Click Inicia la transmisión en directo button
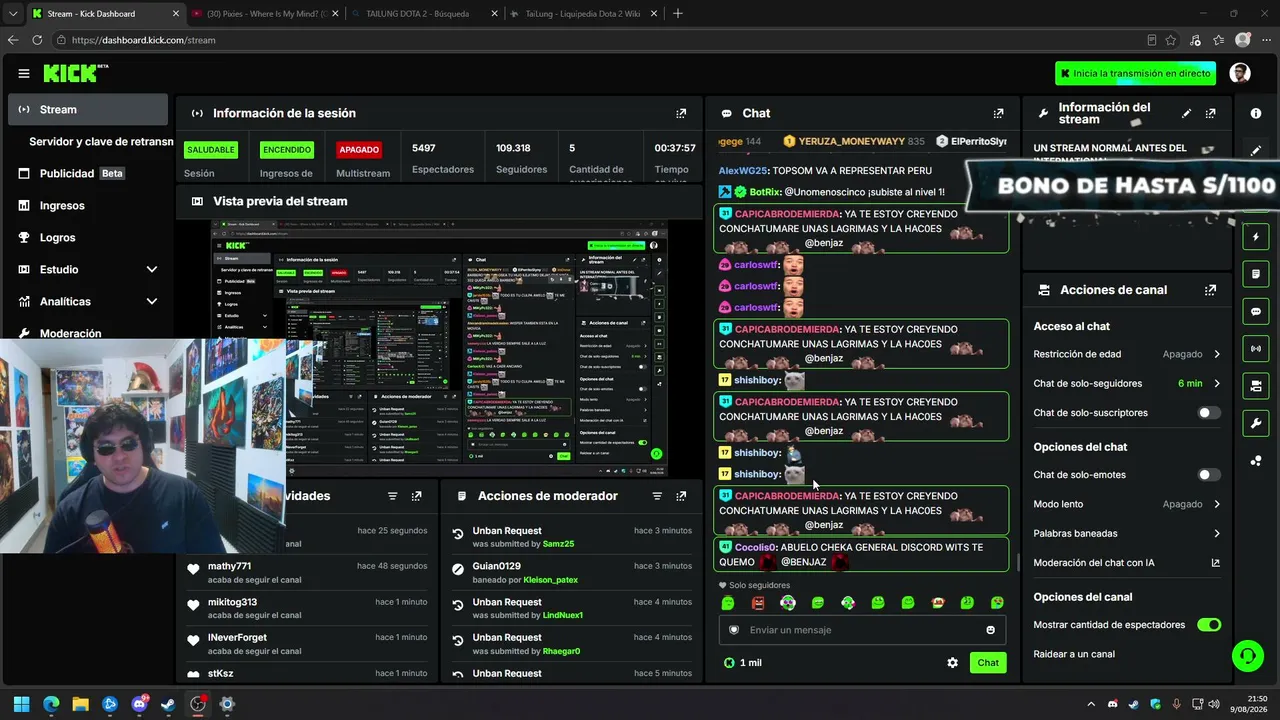Screen dimensions: 1280x720 [1135, 73]
